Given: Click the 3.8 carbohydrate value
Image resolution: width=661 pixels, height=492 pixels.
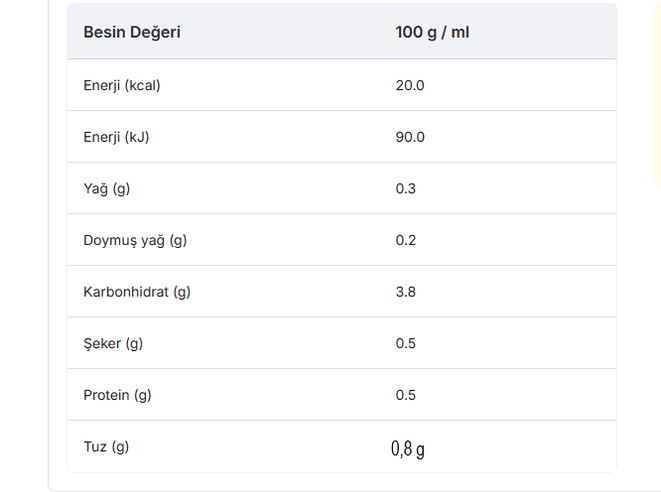Looking at the screenshot, I should pyautogui.click(x=406, y=292).
